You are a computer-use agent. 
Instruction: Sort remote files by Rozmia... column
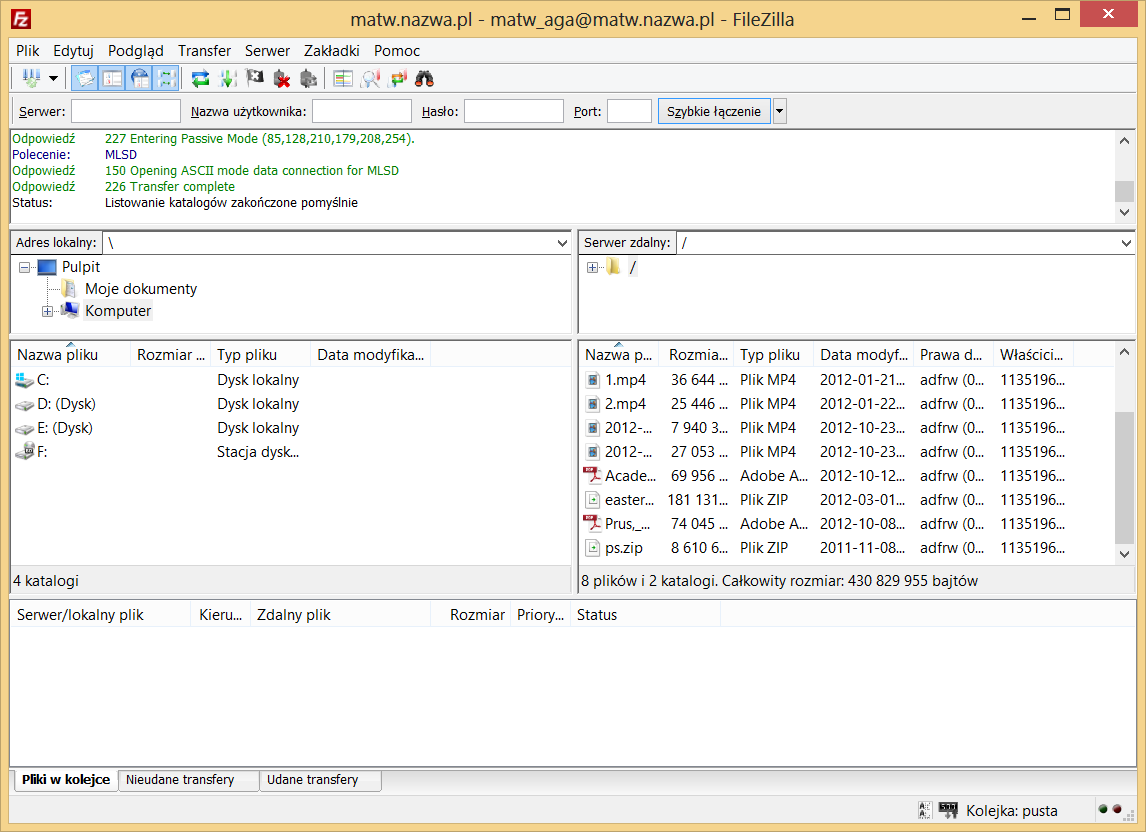pos(698,355)
